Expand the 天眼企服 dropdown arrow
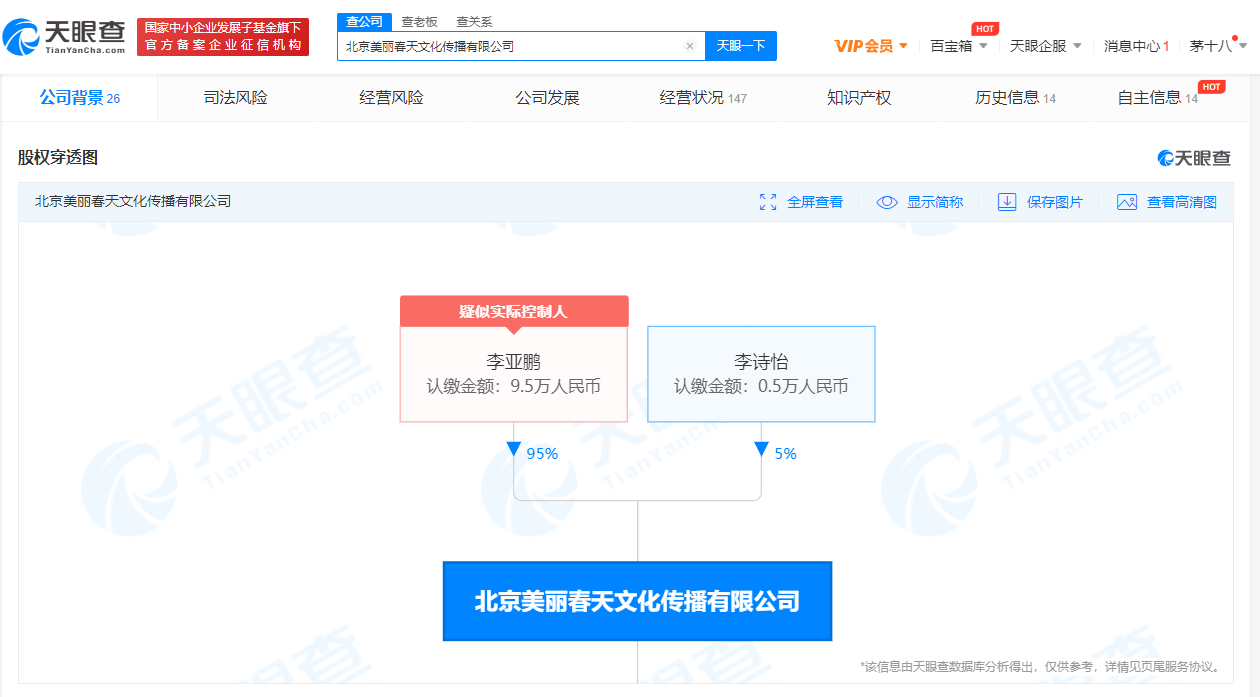Screen dimensions: 1260x697 coord(1077,46)
